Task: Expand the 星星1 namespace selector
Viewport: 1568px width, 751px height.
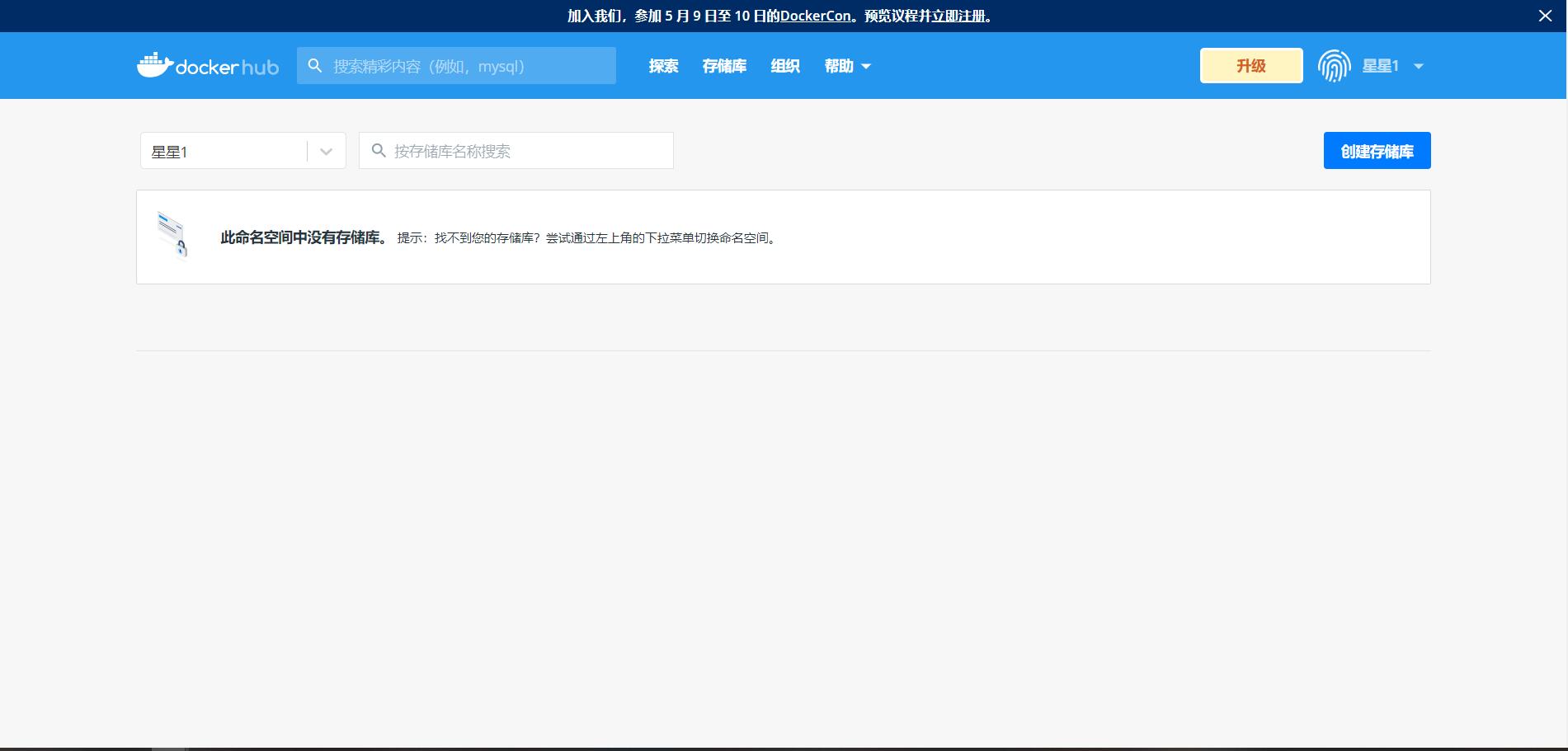Action: coord(243,151)
